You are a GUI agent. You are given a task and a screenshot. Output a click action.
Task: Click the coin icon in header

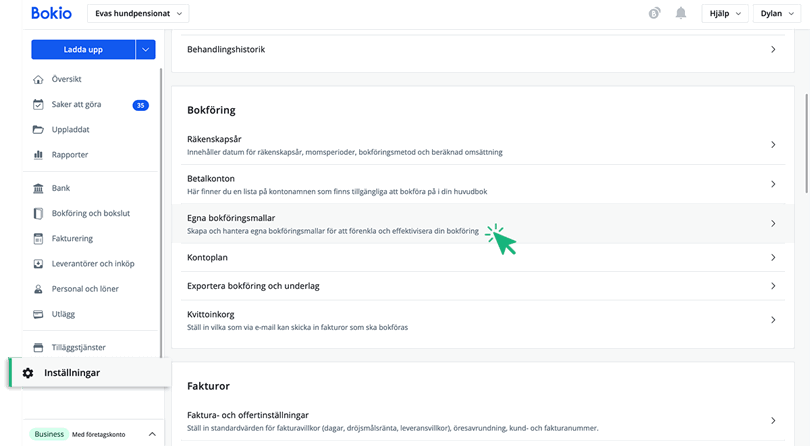(655, 13)
